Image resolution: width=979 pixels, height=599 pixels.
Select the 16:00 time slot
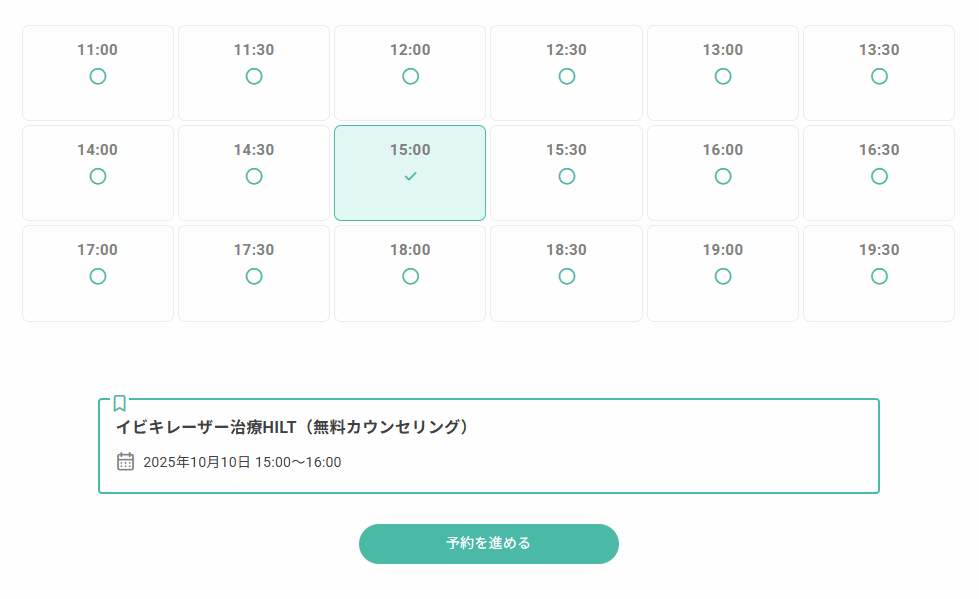coord(722,173)
